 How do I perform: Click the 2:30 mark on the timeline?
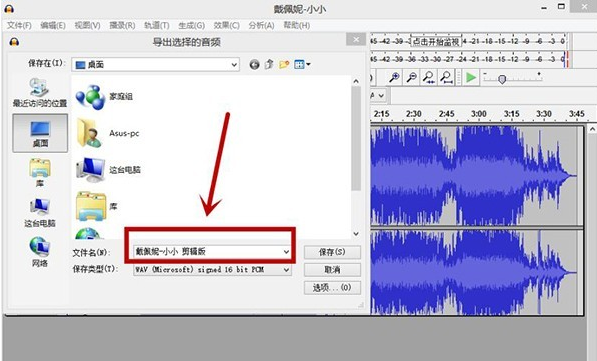(x=413, y=114)
